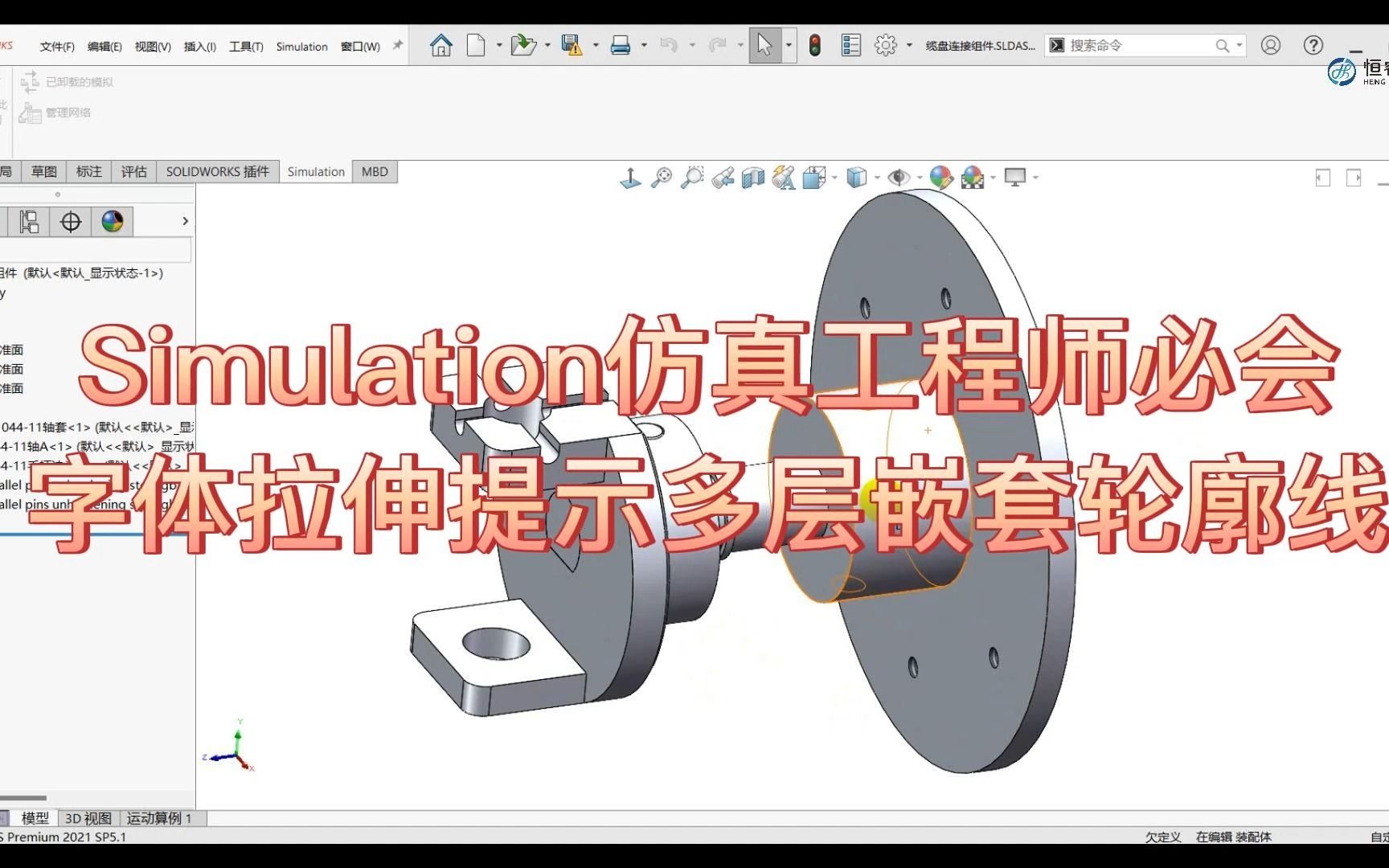
Task: Select the 044-11轴套<1> tree item
Action: (96, 428)
